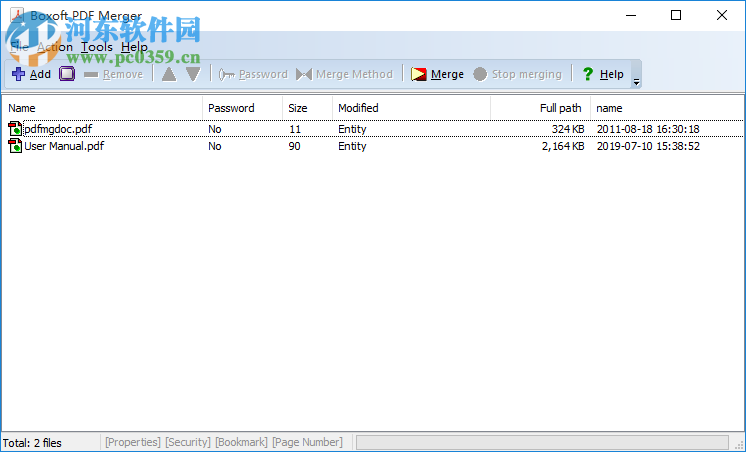This screenshot has width=746, height=452.
Task: Click the Add files plus icon
Action: pyautogui.click(x=19, y=74)
